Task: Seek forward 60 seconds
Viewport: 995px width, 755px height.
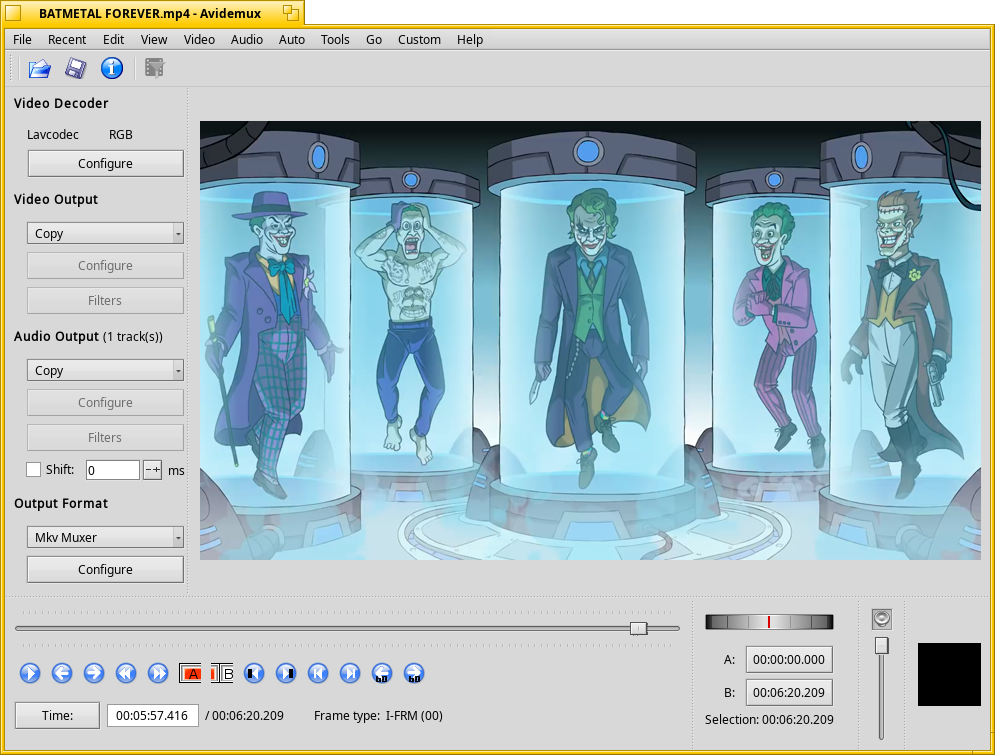Action: point(414,673)
